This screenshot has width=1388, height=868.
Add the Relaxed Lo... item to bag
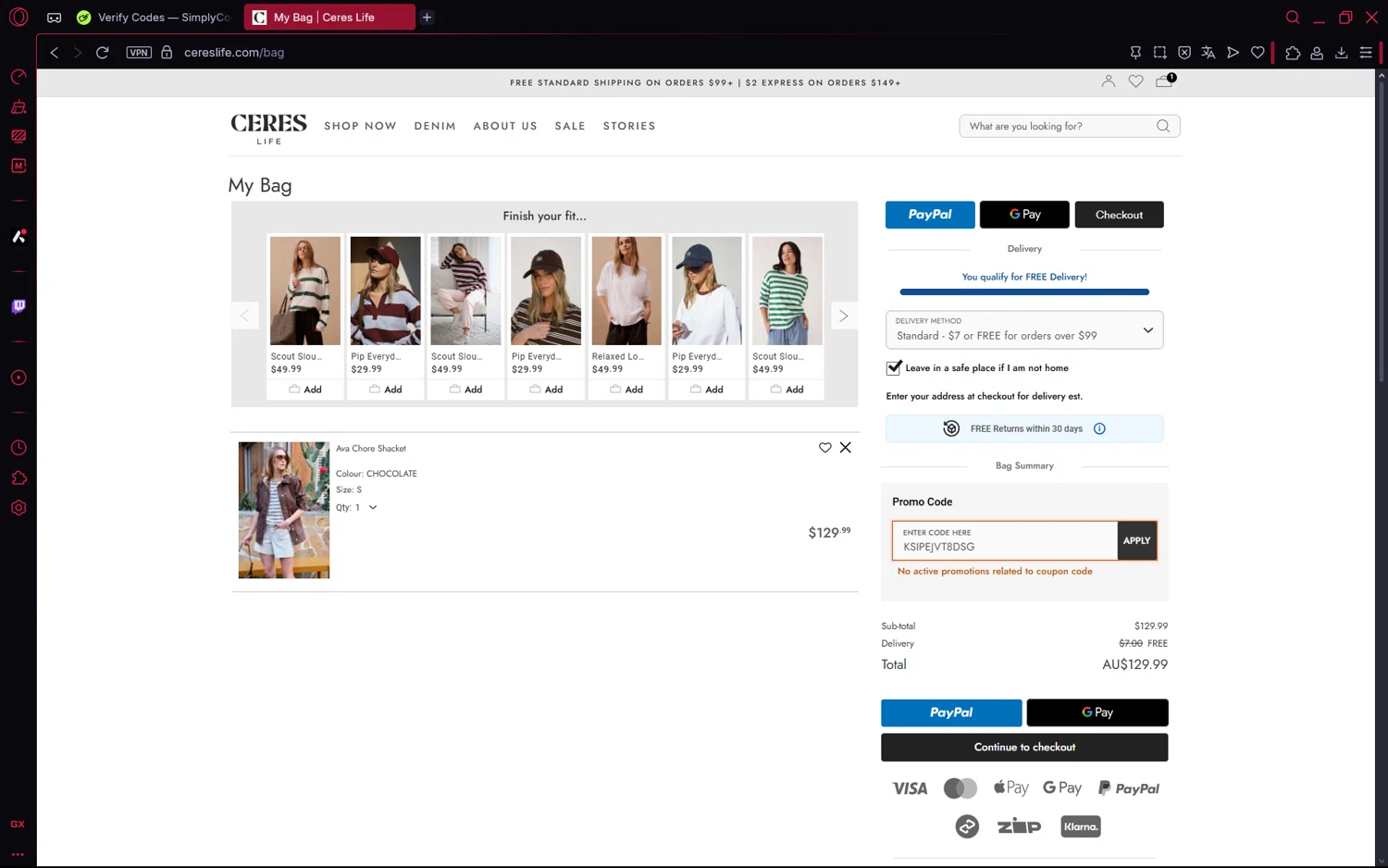pyautogui.click(x=626, y=390)
